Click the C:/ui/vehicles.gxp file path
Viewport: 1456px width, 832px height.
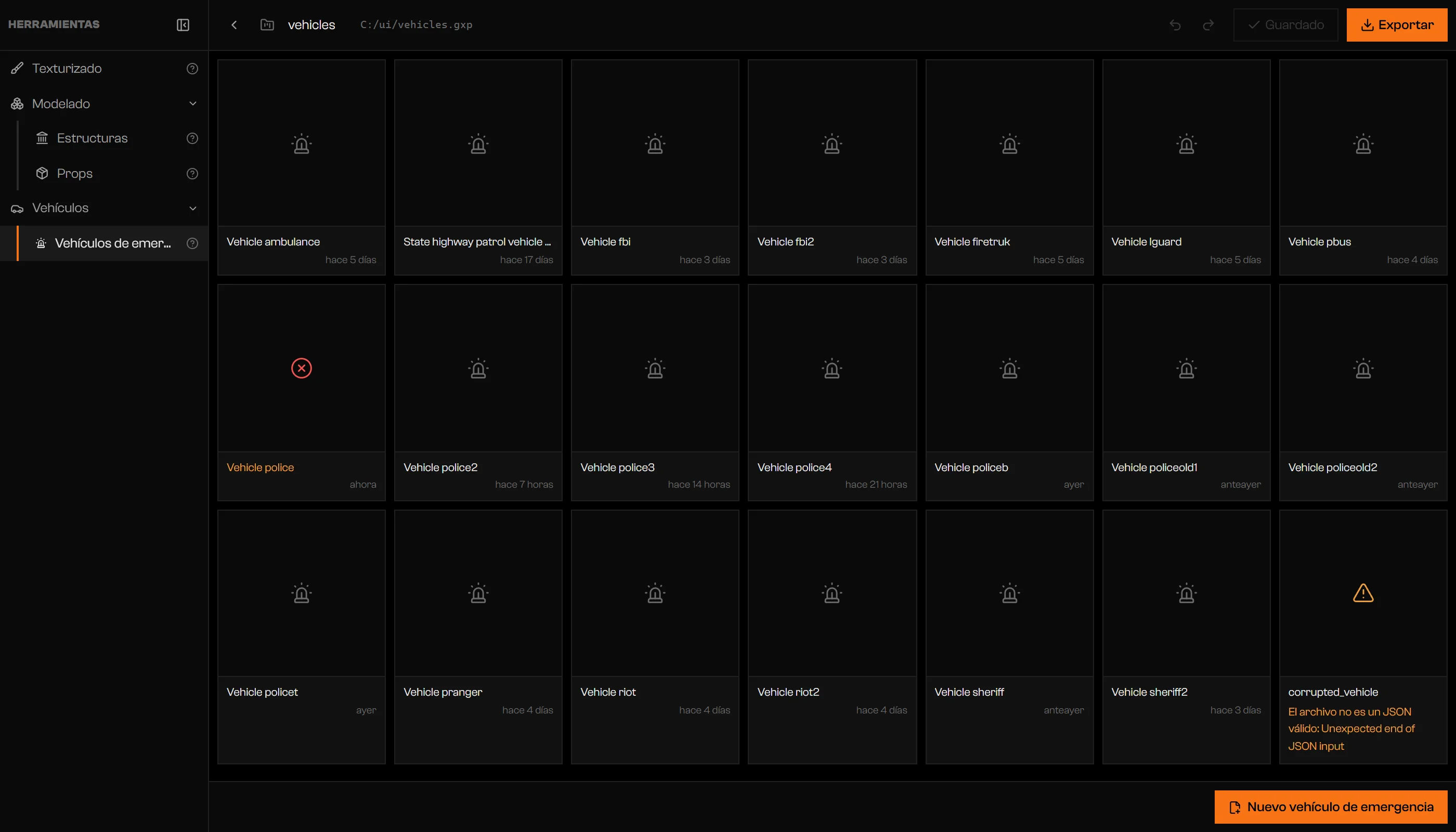tap(416, 24)
